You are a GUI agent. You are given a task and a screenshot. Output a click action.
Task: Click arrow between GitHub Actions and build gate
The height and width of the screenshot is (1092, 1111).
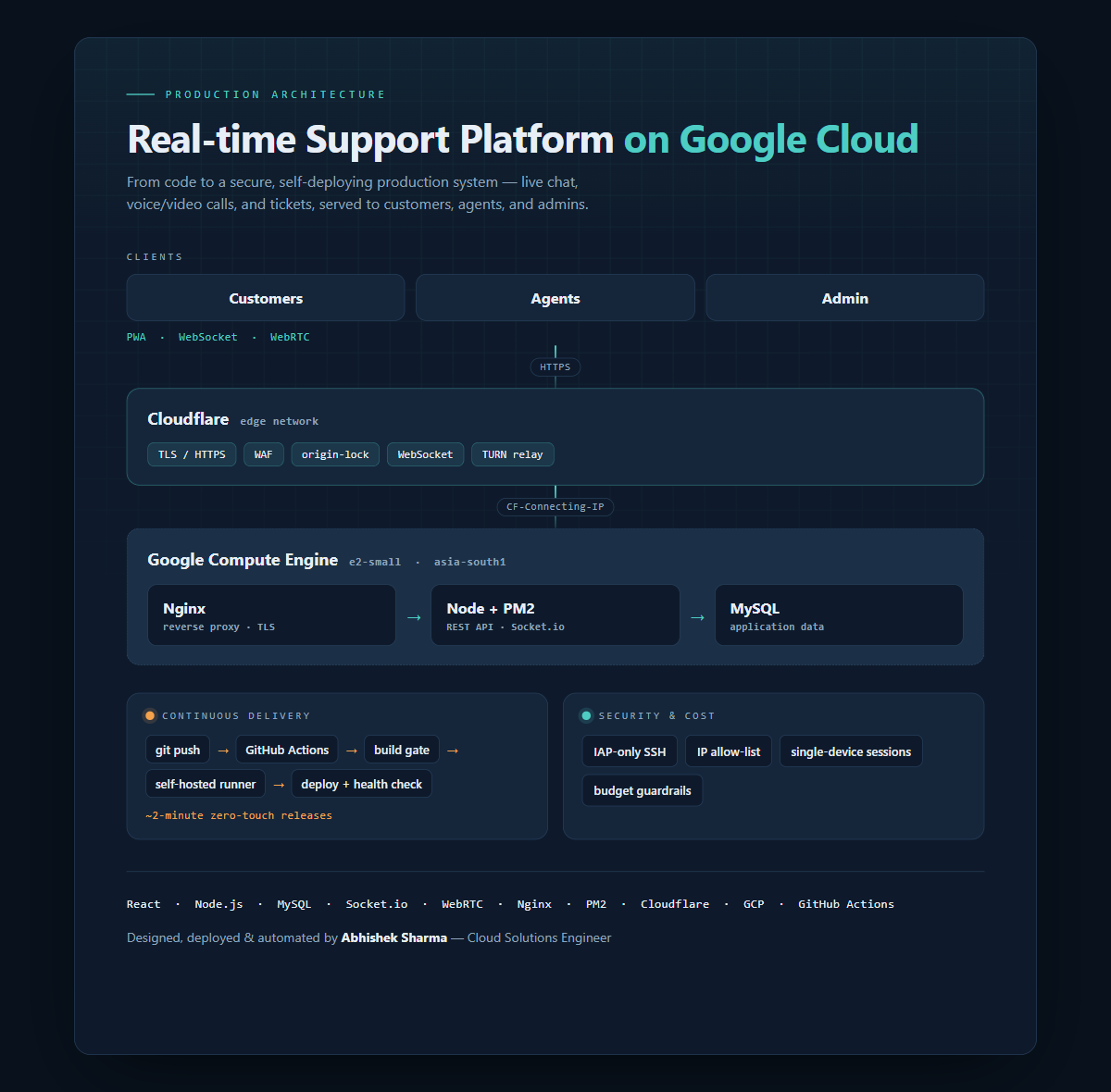click(x=352, y=751)
